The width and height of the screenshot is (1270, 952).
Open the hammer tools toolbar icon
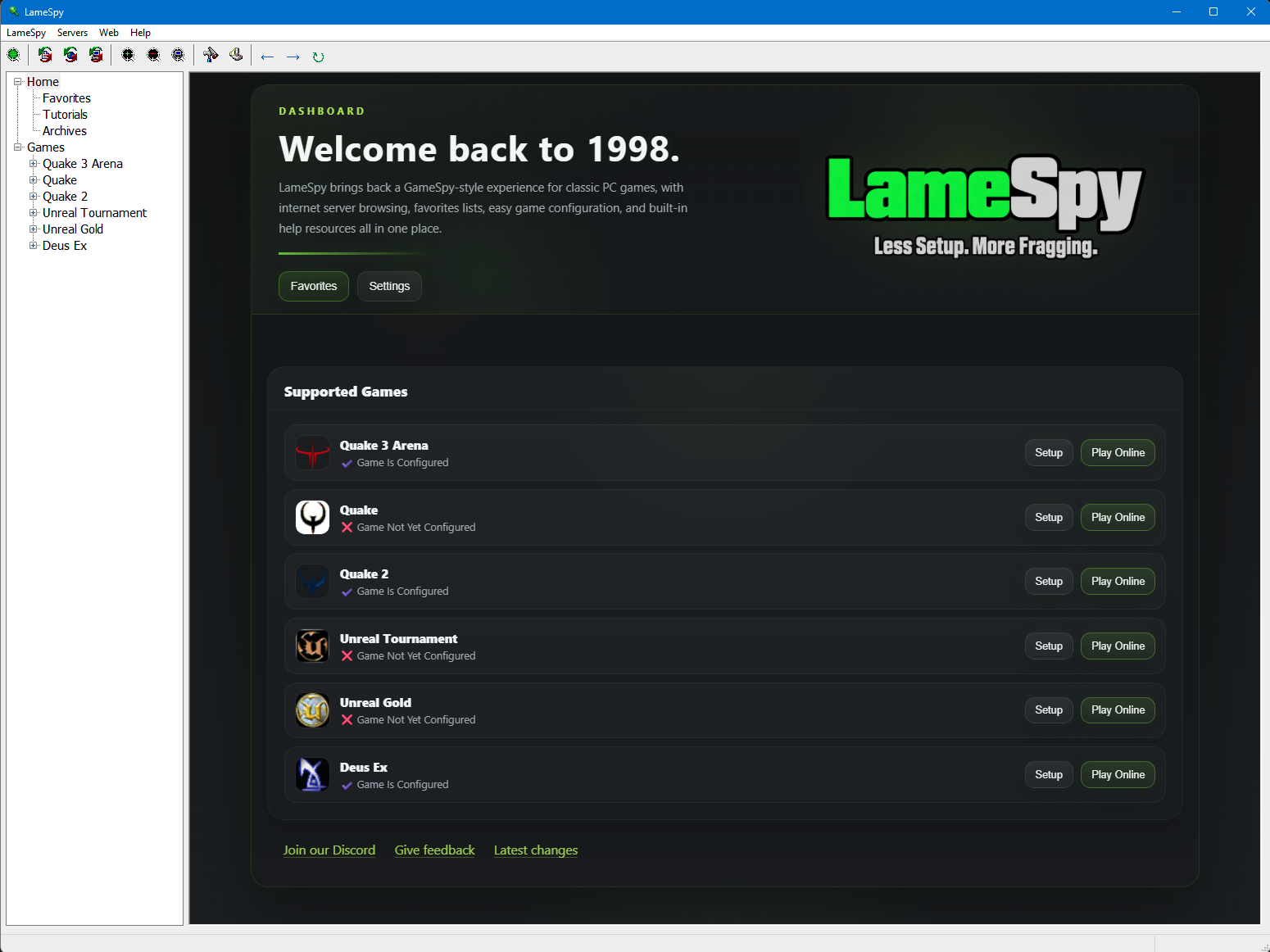[x=211, y=55]
